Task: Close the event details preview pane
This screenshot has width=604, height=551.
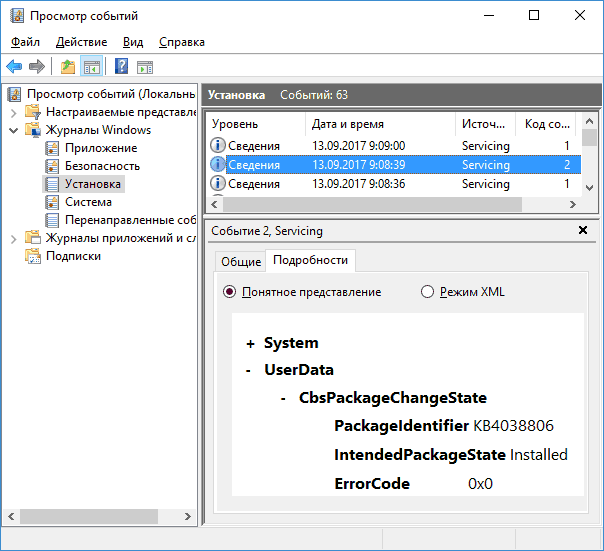Action: (583, 230)
